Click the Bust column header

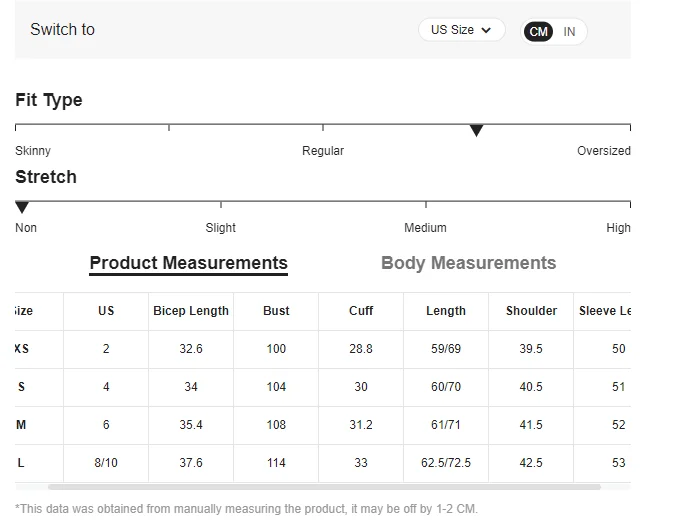[276, 311]
